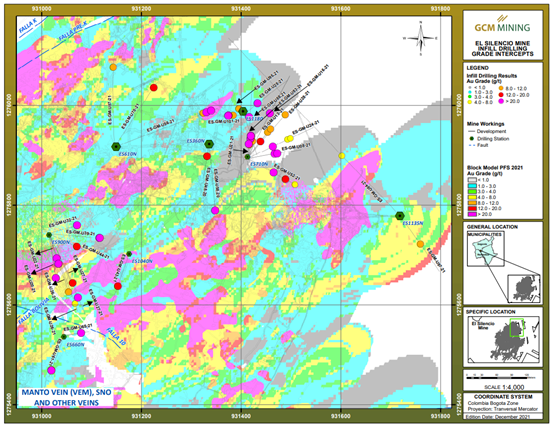Select the ES660N drilling station marker
Viewport: 552px width, 426px height.
point(64,337)
